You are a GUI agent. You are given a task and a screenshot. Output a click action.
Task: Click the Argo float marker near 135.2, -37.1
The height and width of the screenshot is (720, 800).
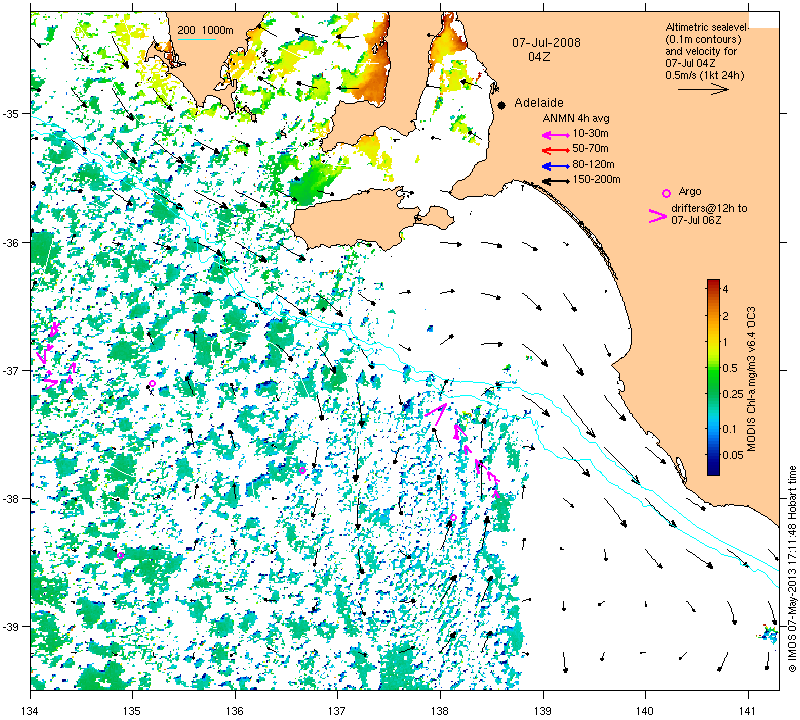(152, 384)
